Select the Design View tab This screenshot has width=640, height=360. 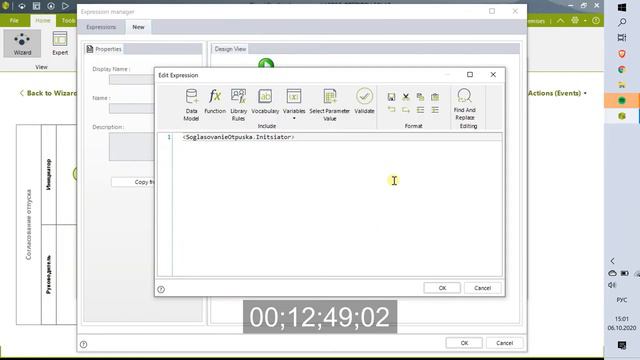point(230,49)
